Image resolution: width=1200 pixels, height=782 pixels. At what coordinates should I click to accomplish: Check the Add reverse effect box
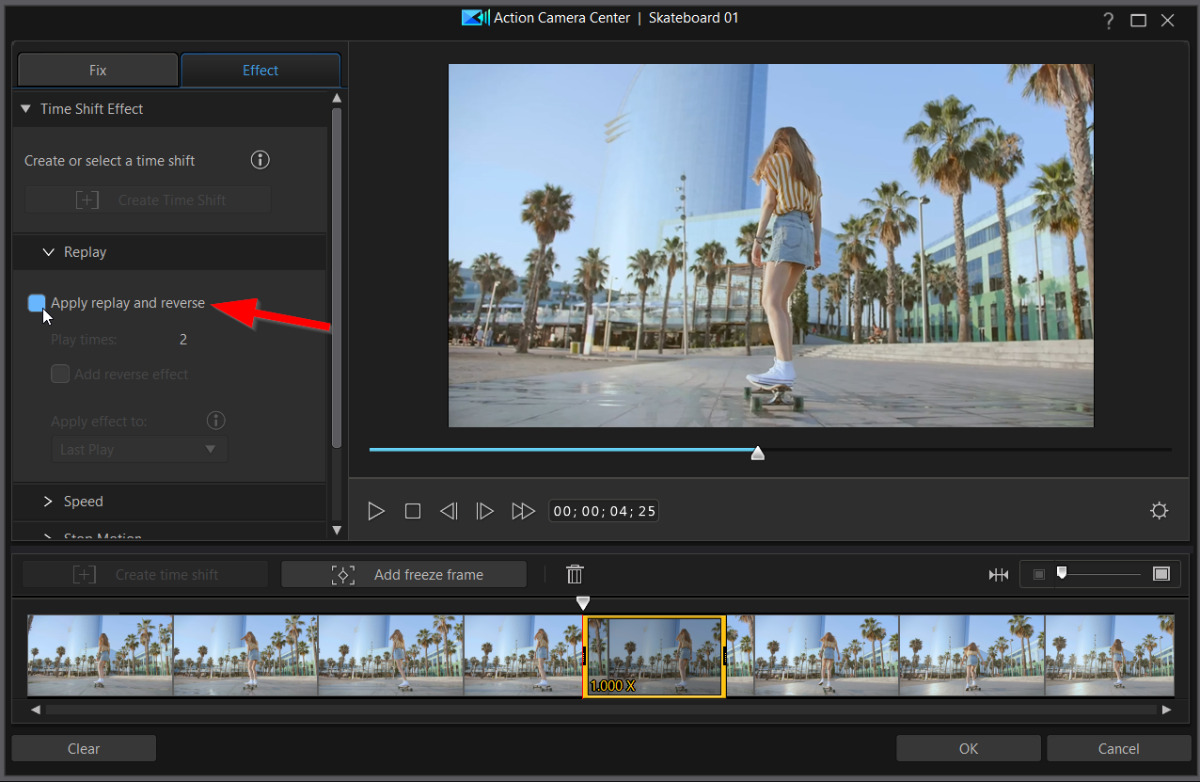pyautogui.click(x=61, y=374)
